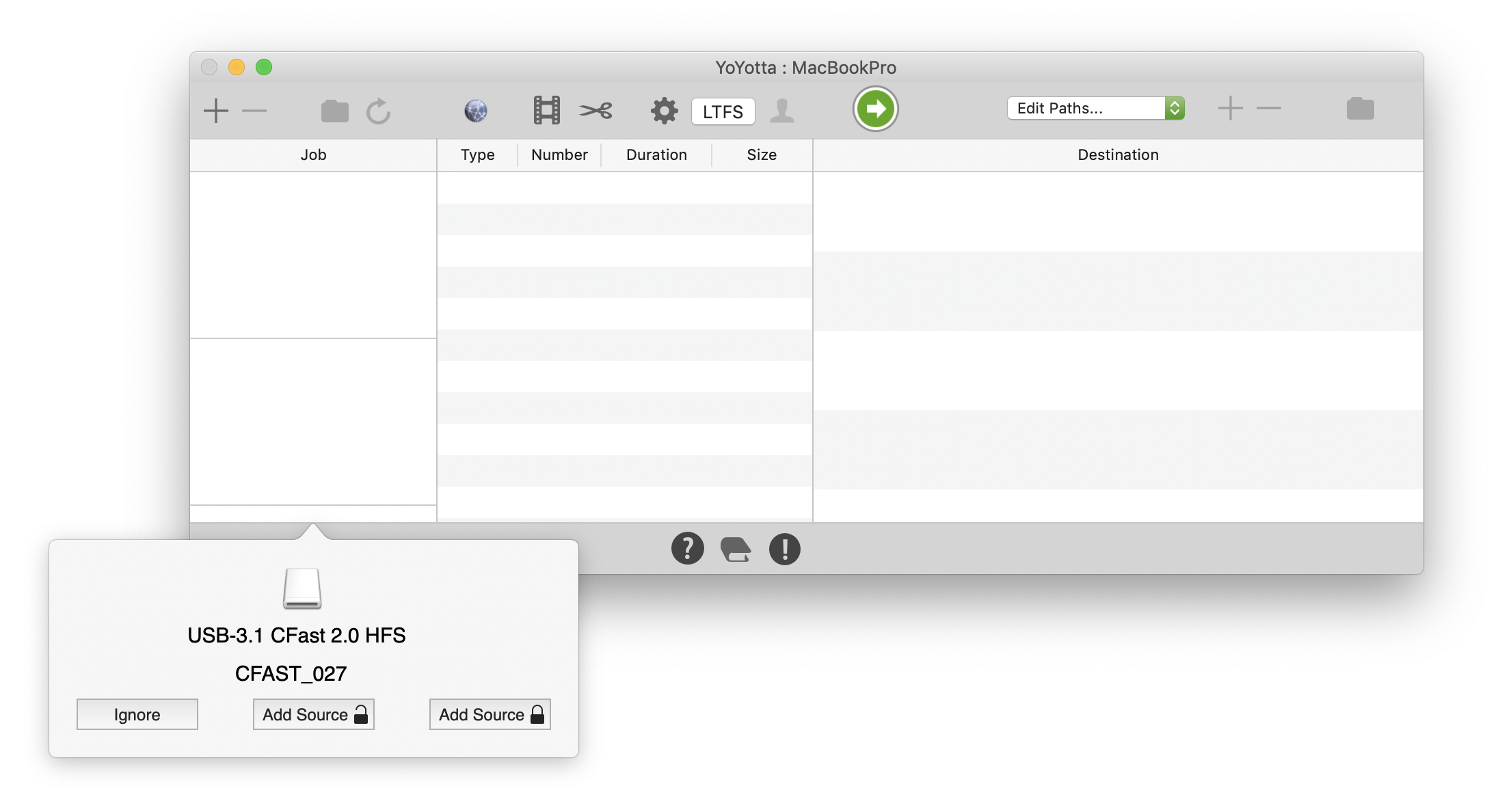Image resolution: width=1500 pixels, height=812 pixels.
Task: Open the destination folder icon at toolbar end
Action: click(x=1361, y=108)
